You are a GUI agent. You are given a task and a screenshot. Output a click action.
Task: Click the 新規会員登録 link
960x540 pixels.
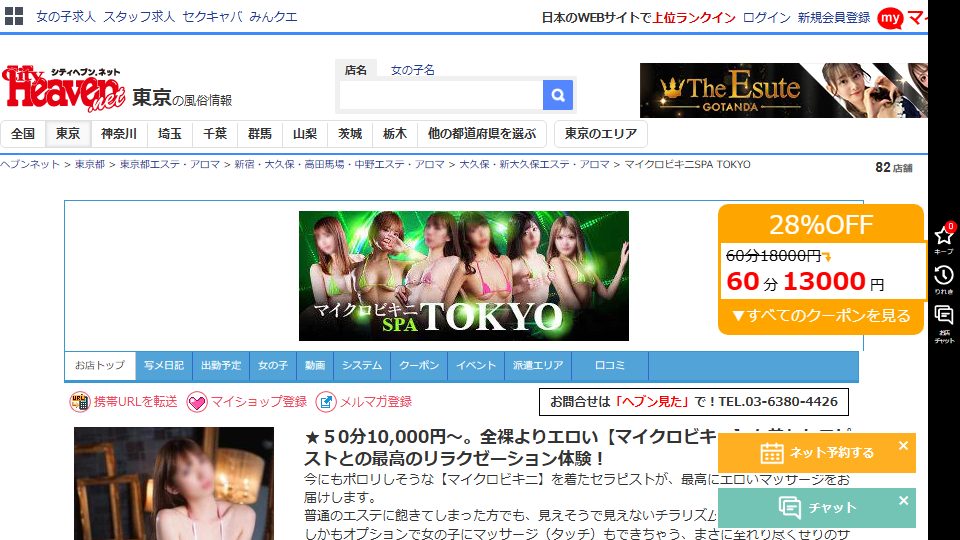coord(834,18)
